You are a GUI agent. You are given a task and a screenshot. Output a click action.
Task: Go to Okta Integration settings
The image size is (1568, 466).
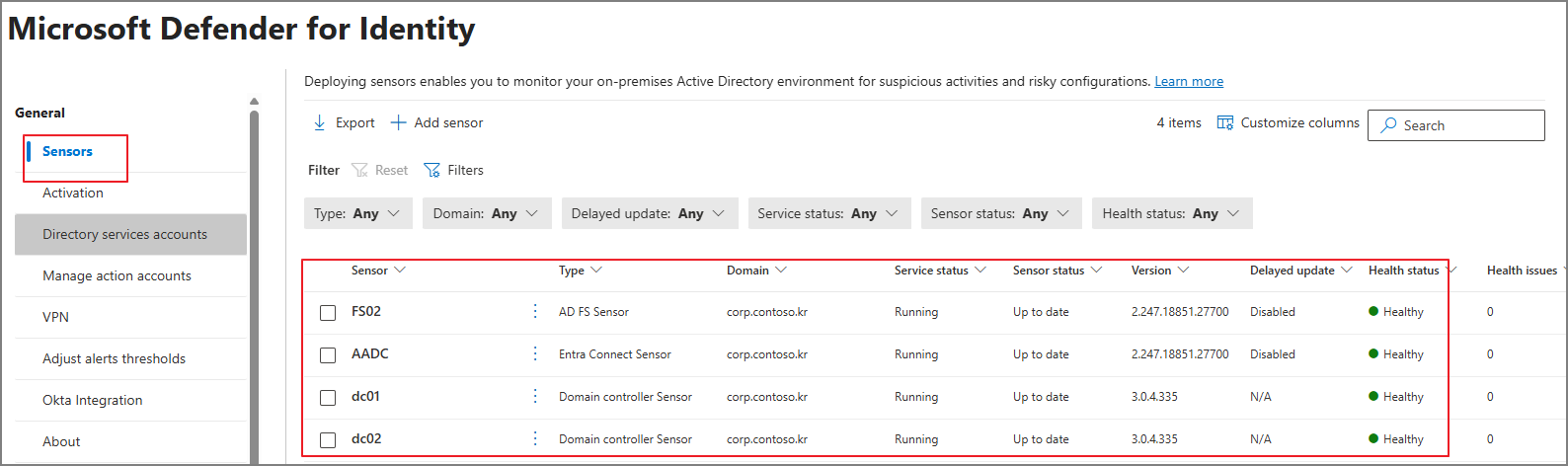point(92,400)
